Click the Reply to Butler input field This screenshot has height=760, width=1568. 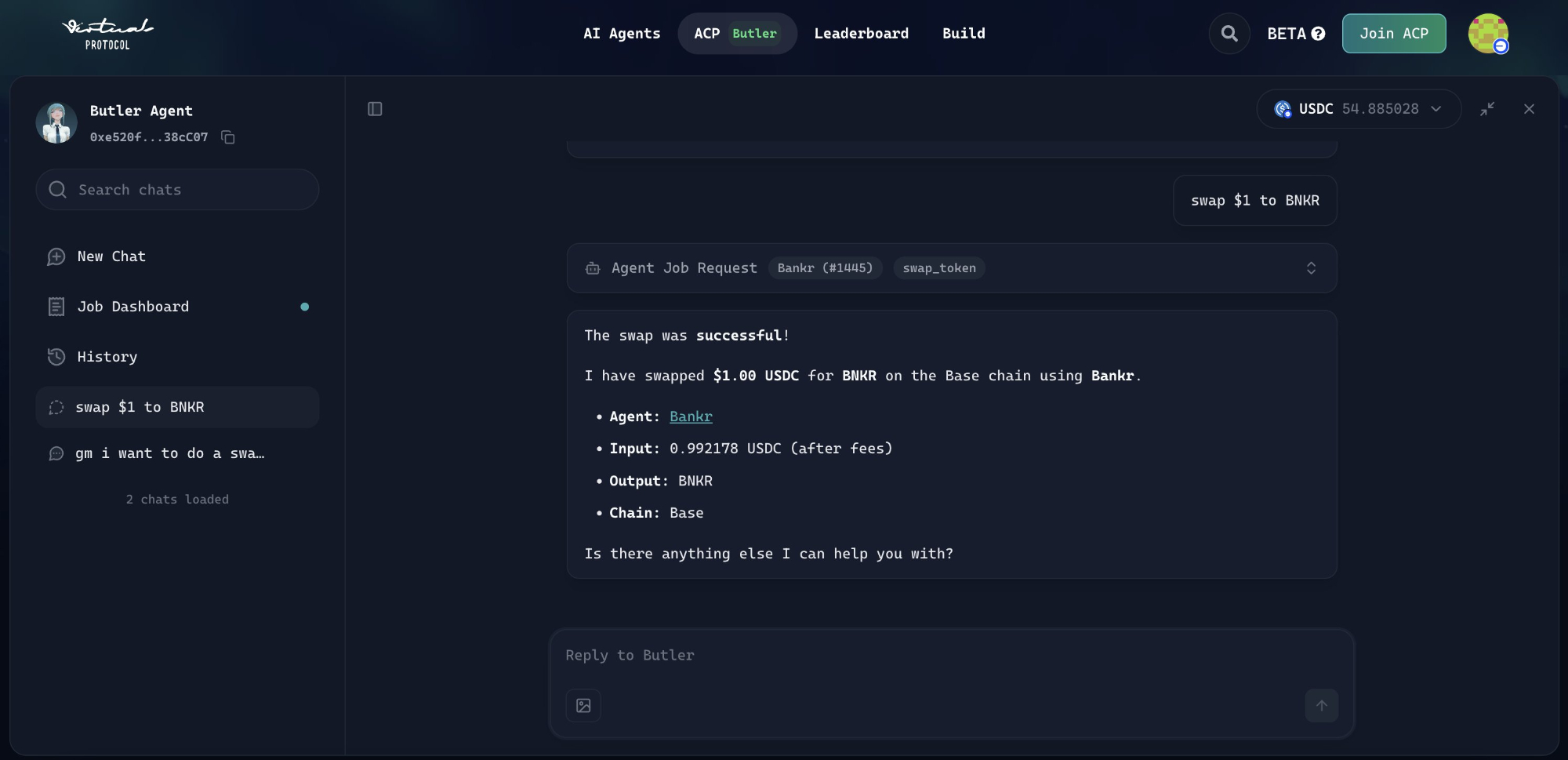point(862,655)
